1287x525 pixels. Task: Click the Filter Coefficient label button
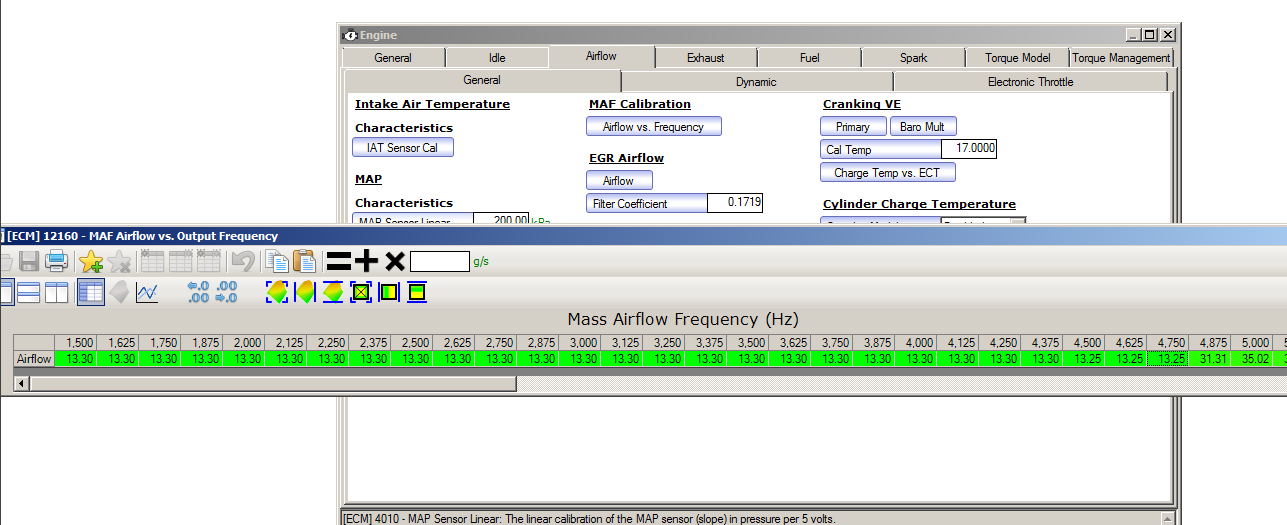click(x=647, y=203)
